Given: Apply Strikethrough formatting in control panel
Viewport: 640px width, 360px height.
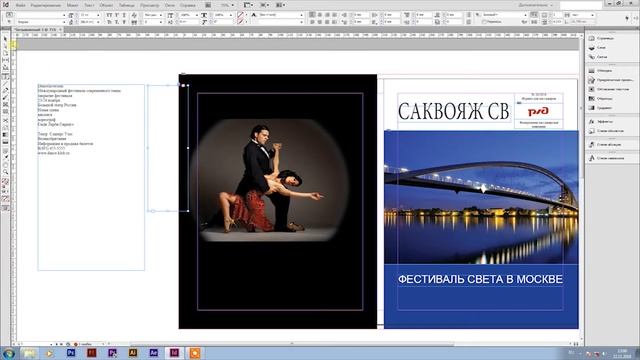Looking at the screenshot, I should click(124, 22).
